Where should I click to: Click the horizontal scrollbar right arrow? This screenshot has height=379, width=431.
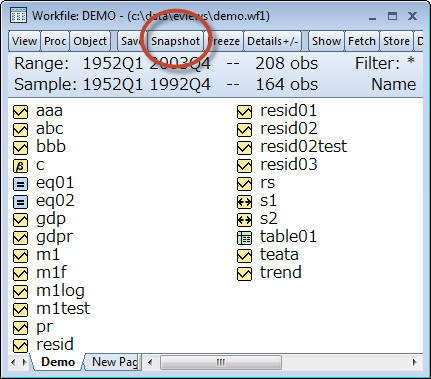415,362
